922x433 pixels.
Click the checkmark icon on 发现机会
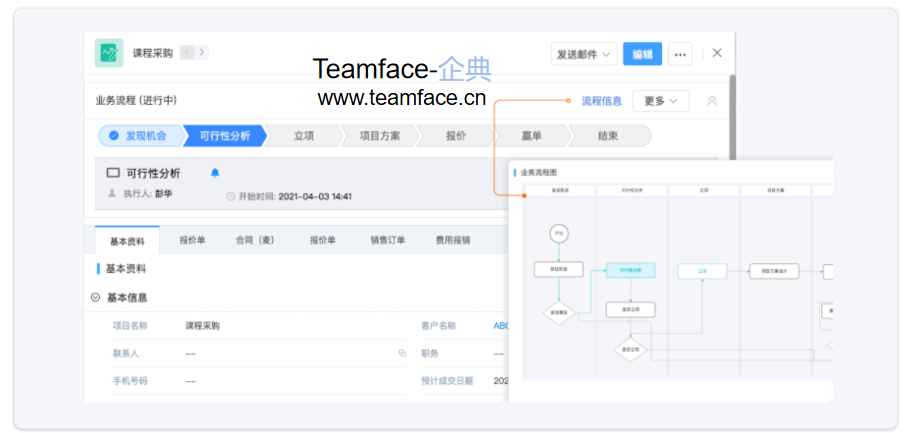click(114, 136)
